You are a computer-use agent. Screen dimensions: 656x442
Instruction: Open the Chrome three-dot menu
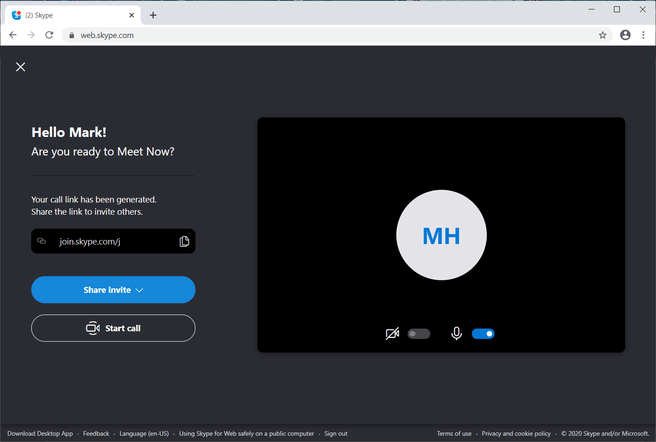click(643, 35)
